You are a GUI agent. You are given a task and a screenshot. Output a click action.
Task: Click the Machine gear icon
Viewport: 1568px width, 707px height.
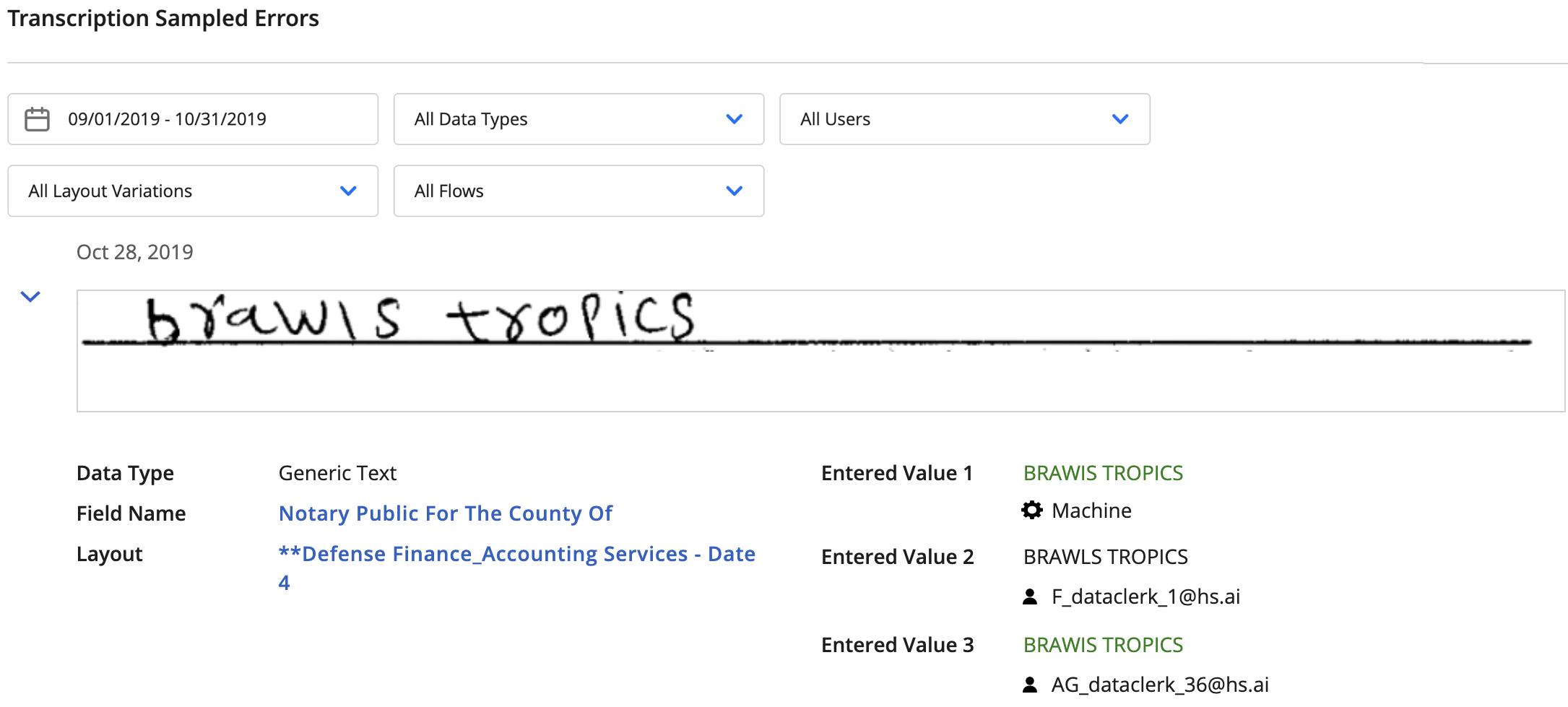pyautogui.click(x=1032, y=511)
